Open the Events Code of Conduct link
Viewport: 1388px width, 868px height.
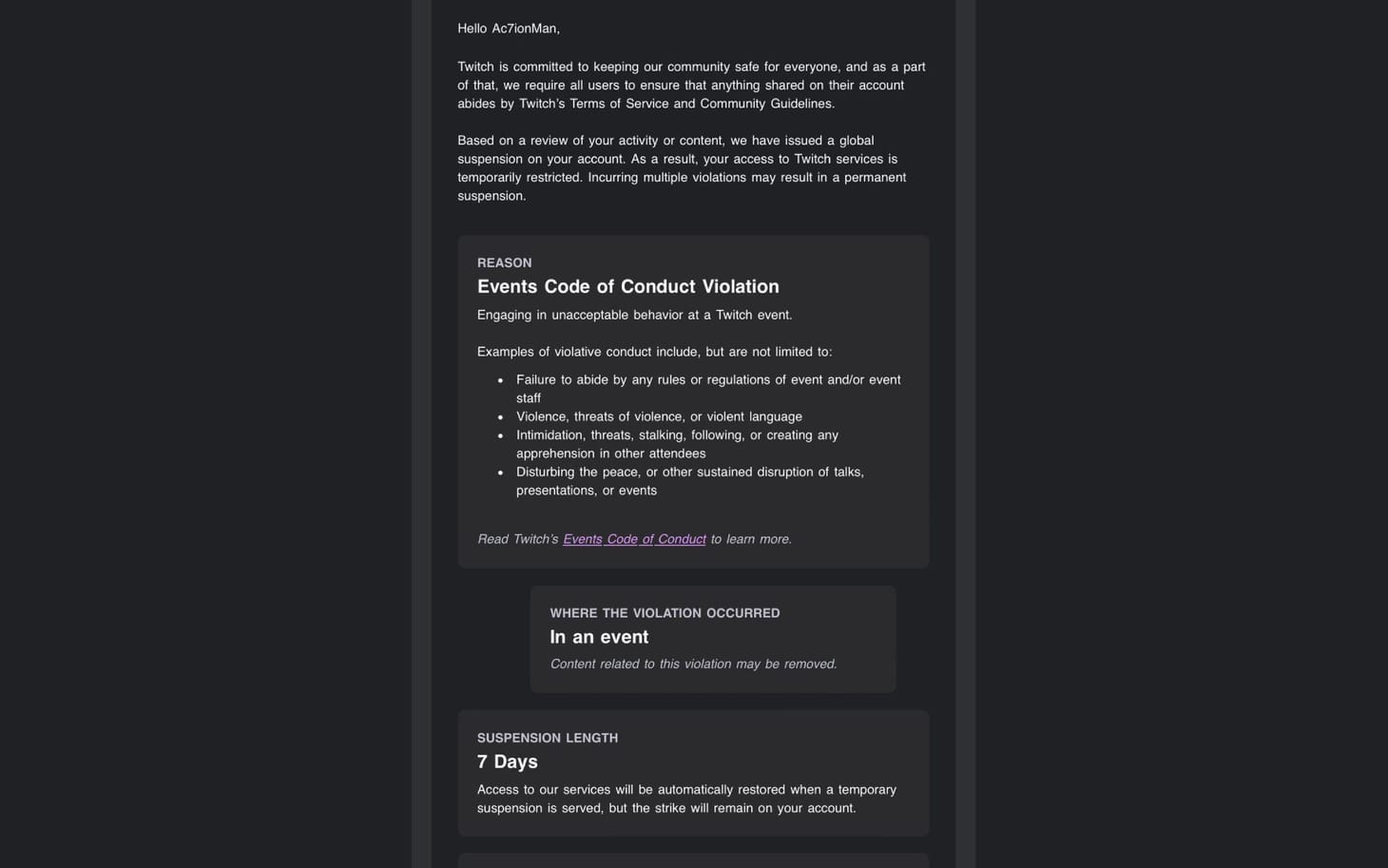(x=634, y=539)
